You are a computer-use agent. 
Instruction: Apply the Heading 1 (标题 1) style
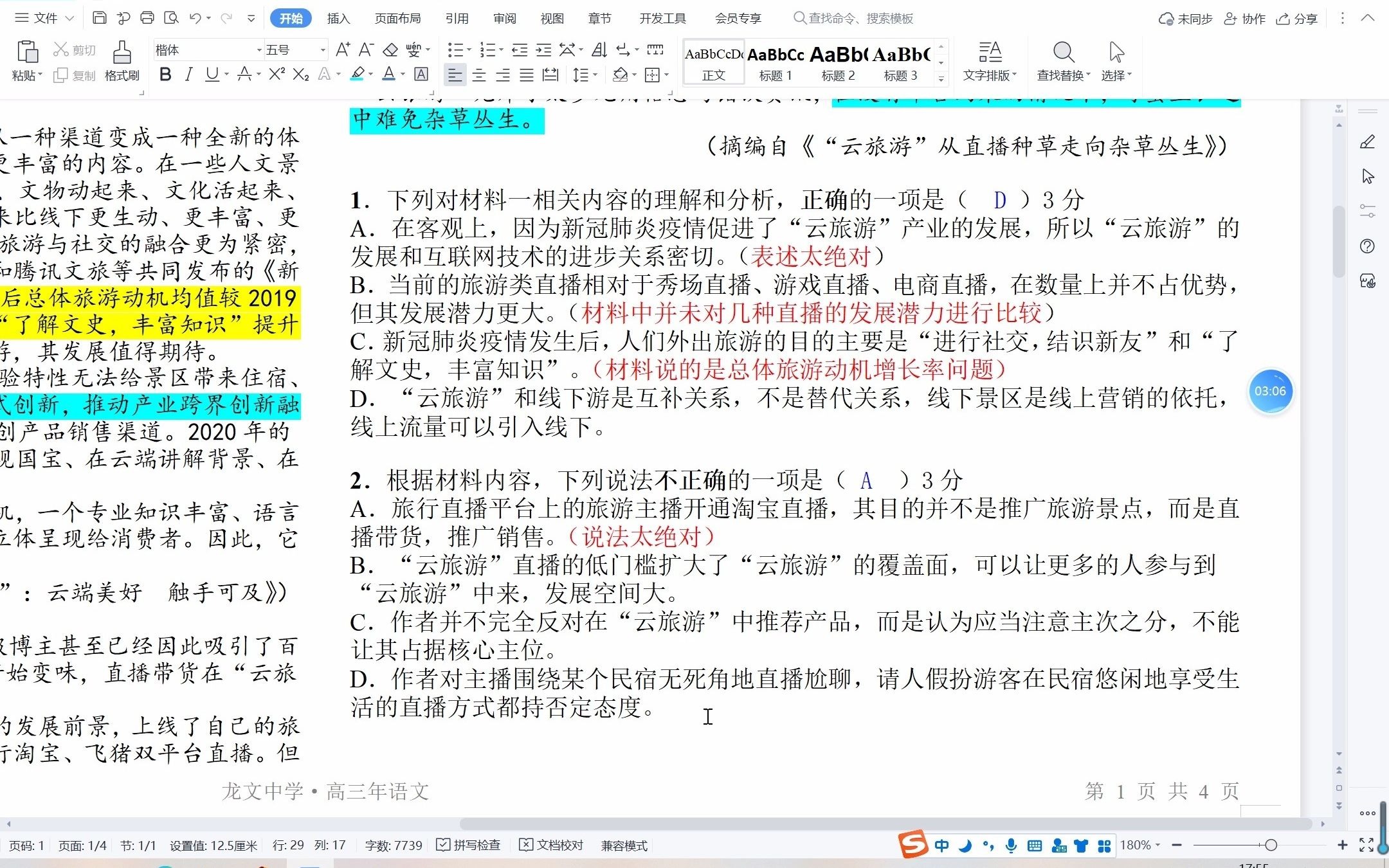coord(776,63)
